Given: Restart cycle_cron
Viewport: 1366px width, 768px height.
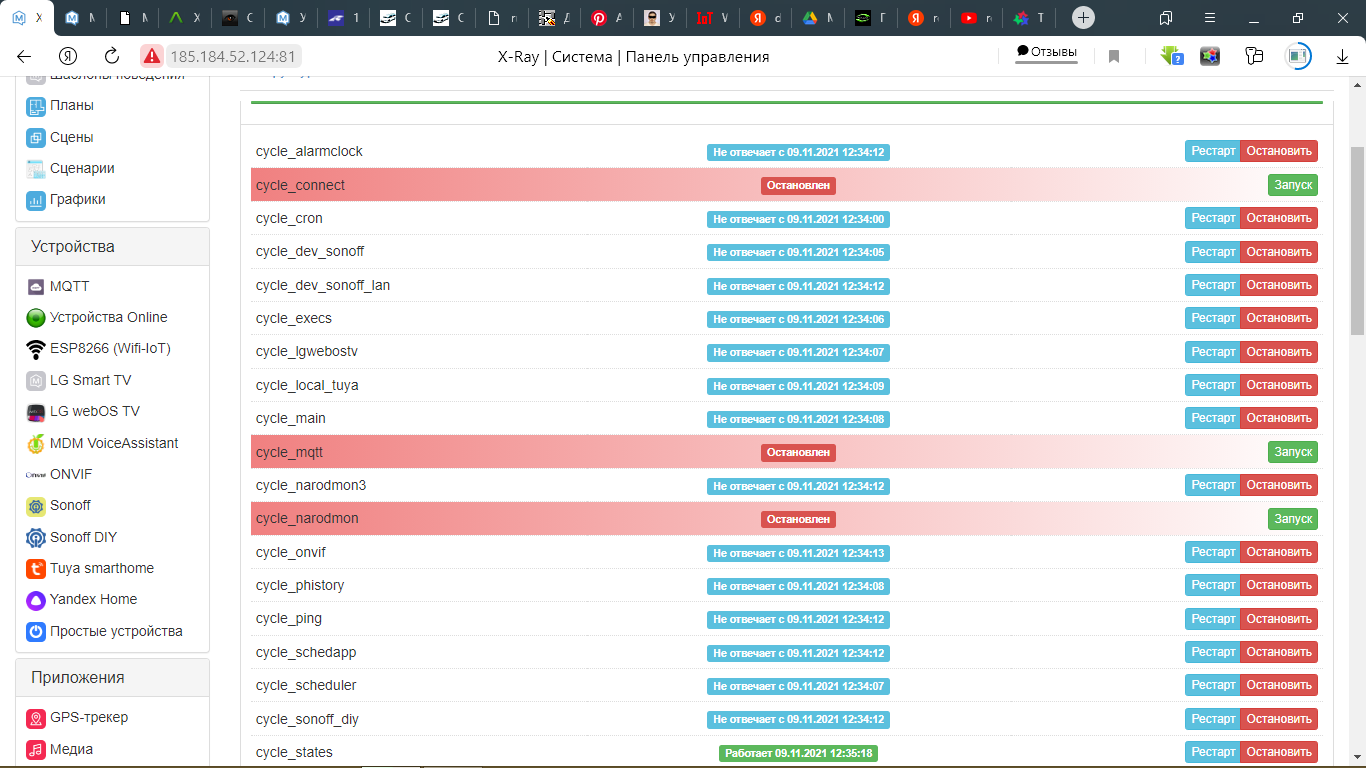Looking at the screenshot, I should [x=1213, y=218].
